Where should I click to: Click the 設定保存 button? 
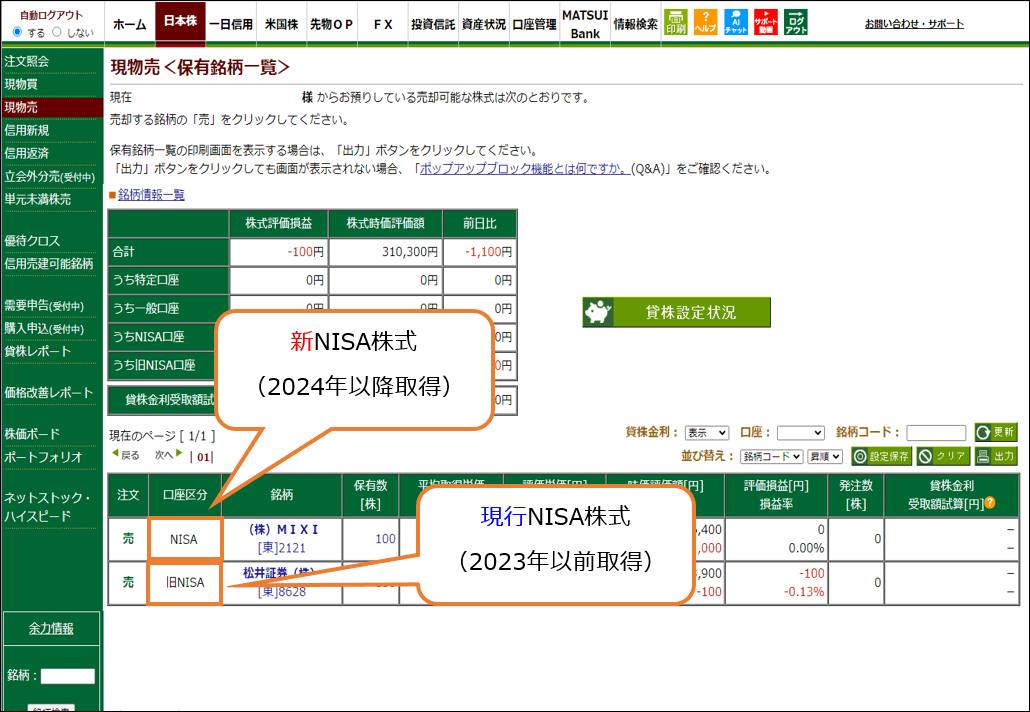882,456
